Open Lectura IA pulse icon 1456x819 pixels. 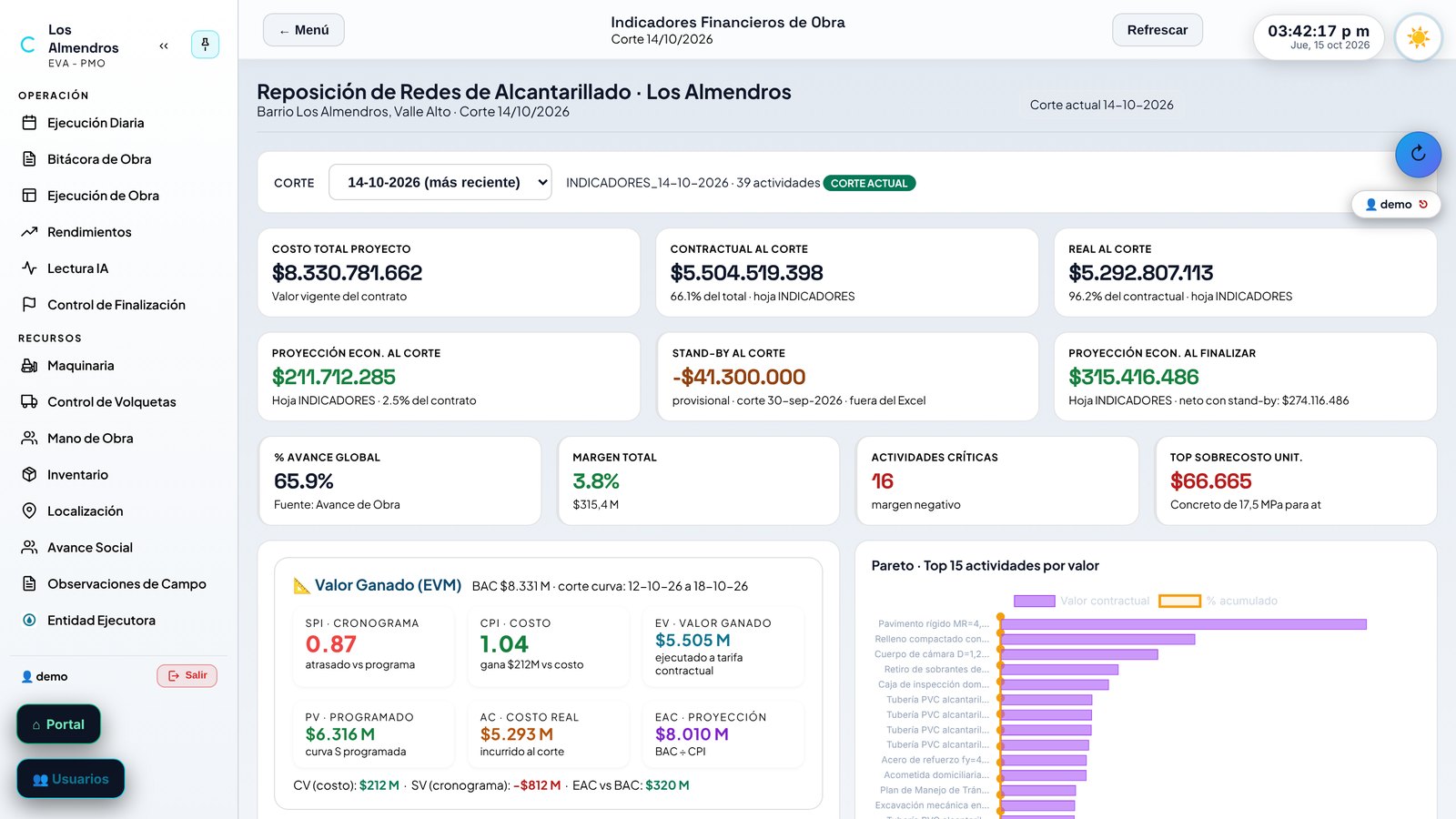(x=29, y=268)
